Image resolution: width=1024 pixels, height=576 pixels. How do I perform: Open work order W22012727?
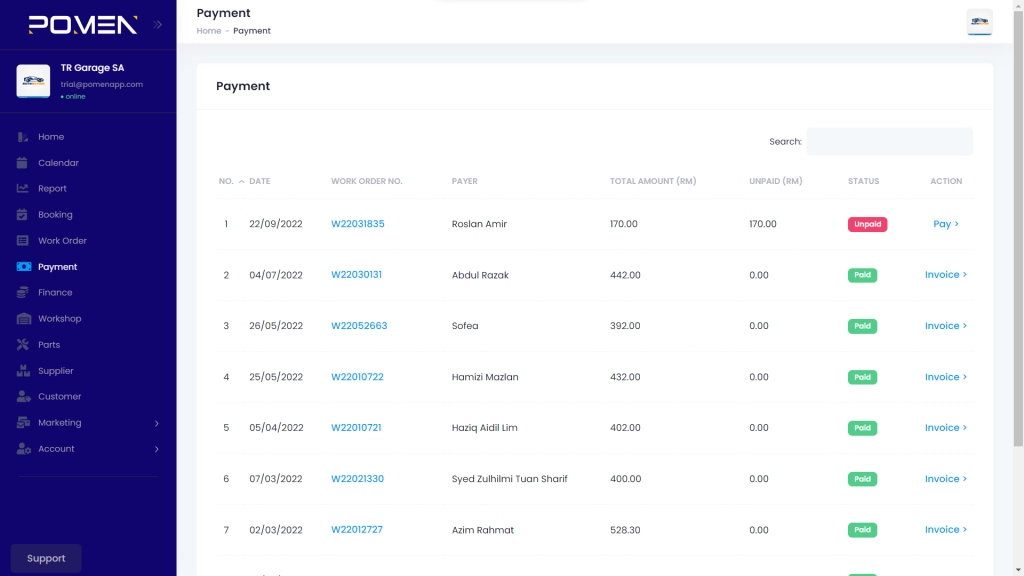coord(357,530)
